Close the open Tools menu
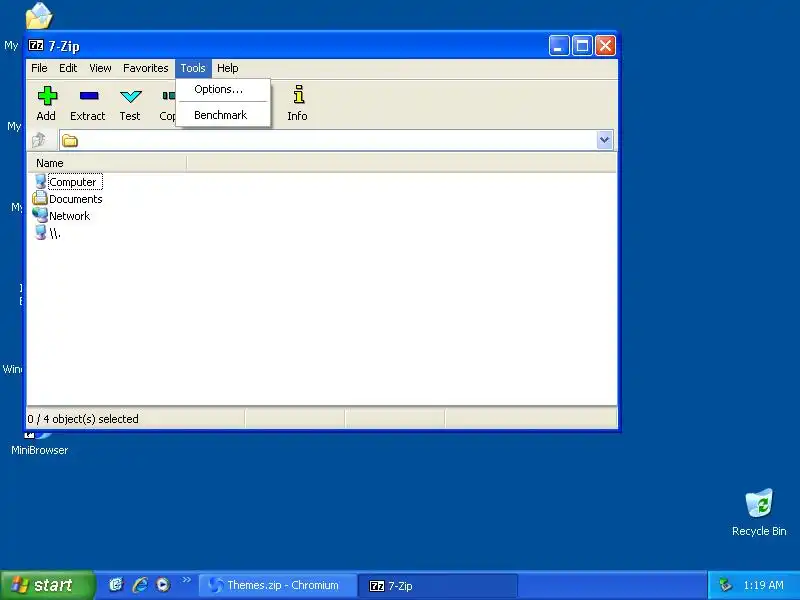800x600 pixels. (x=193, y=68)
